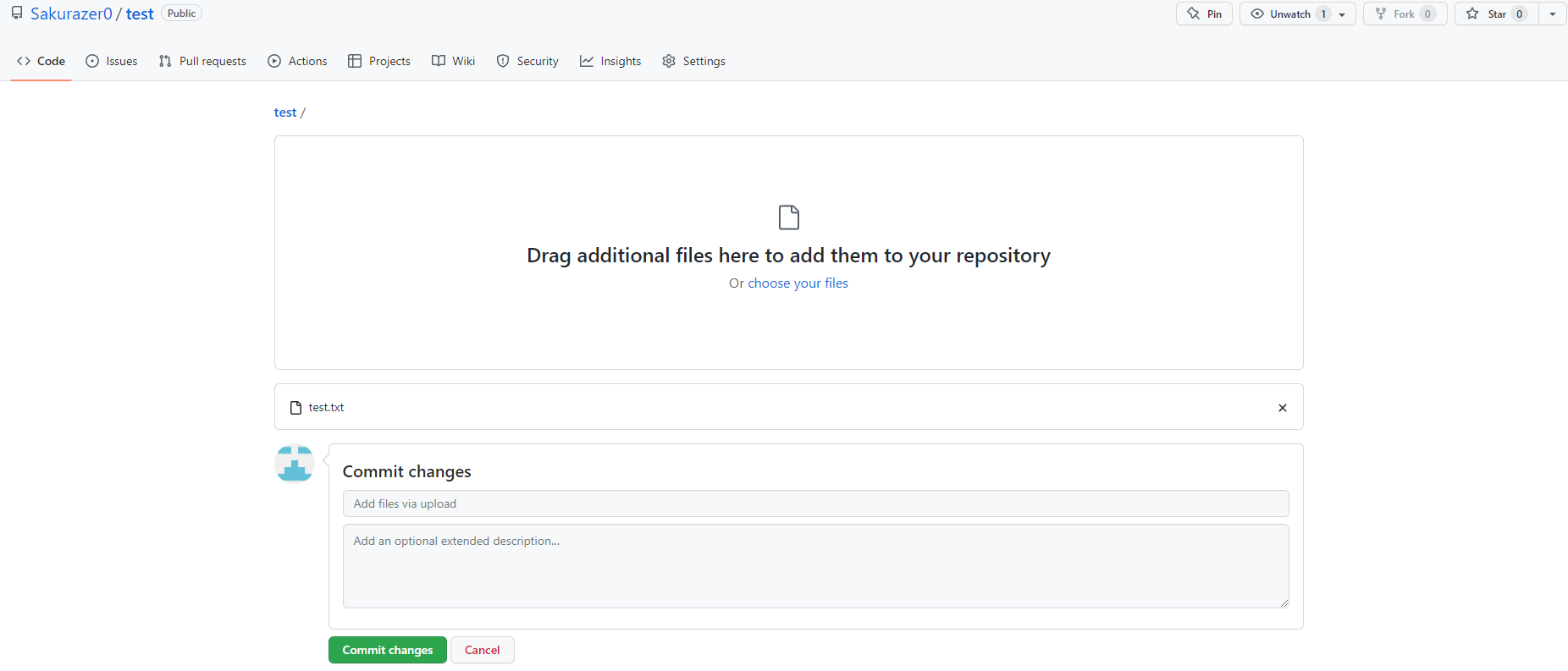Fork the test repository

(1405, 14)
